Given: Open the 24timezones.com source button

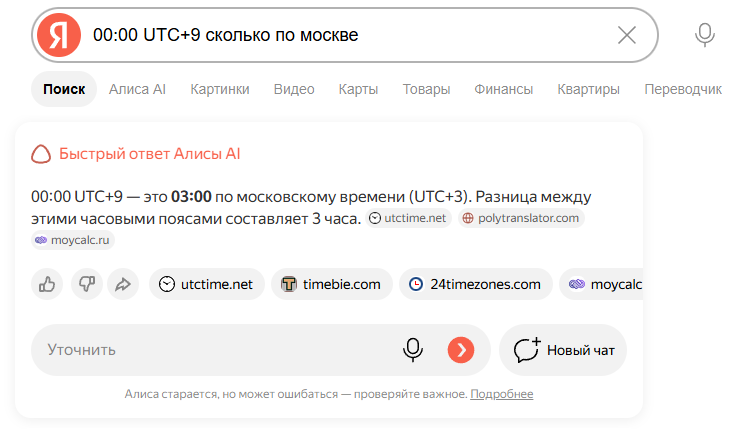Looking at the screenshot, I should pos(476,284).
